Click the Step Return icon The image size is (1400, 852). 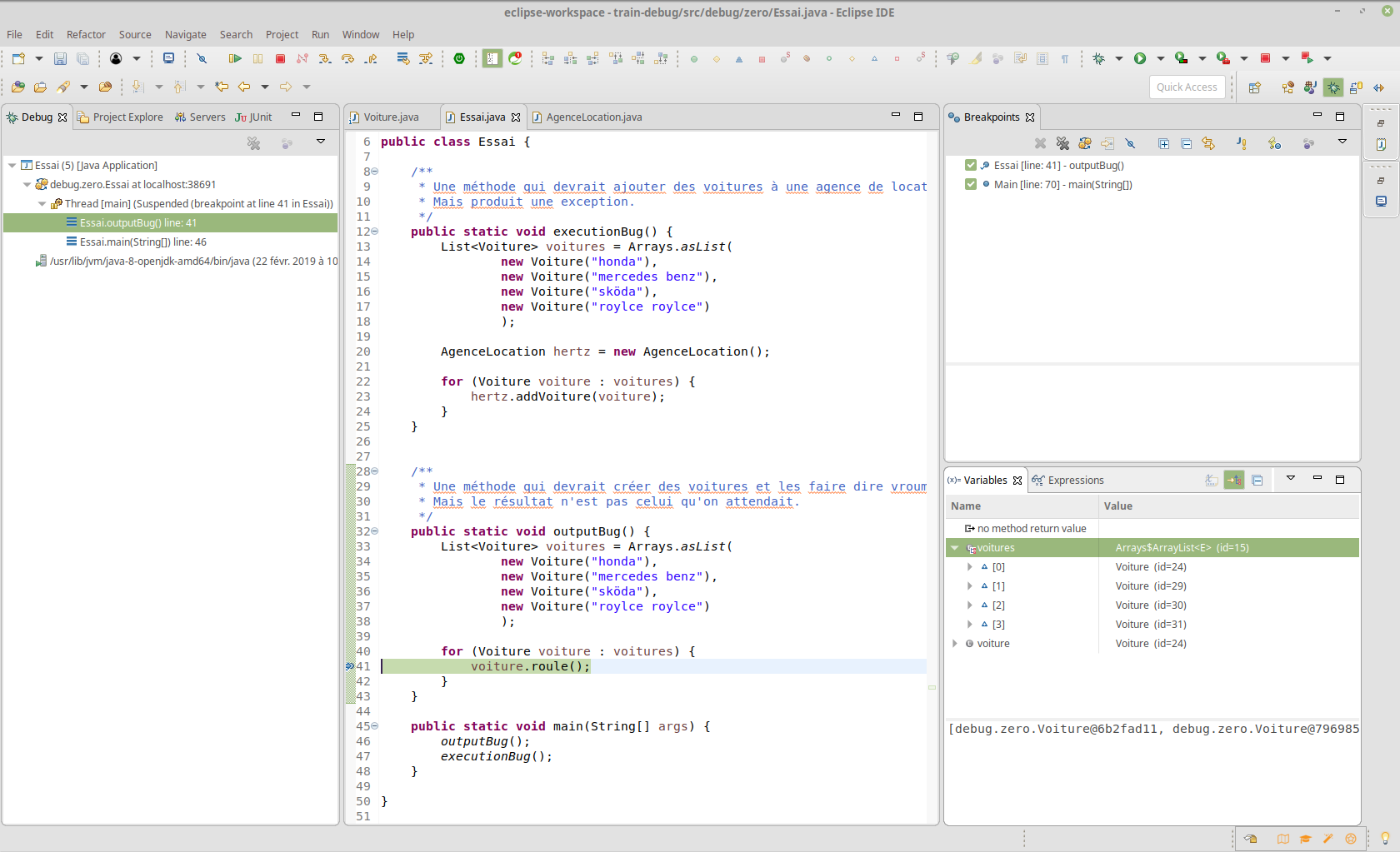click(x=371, y=58)
